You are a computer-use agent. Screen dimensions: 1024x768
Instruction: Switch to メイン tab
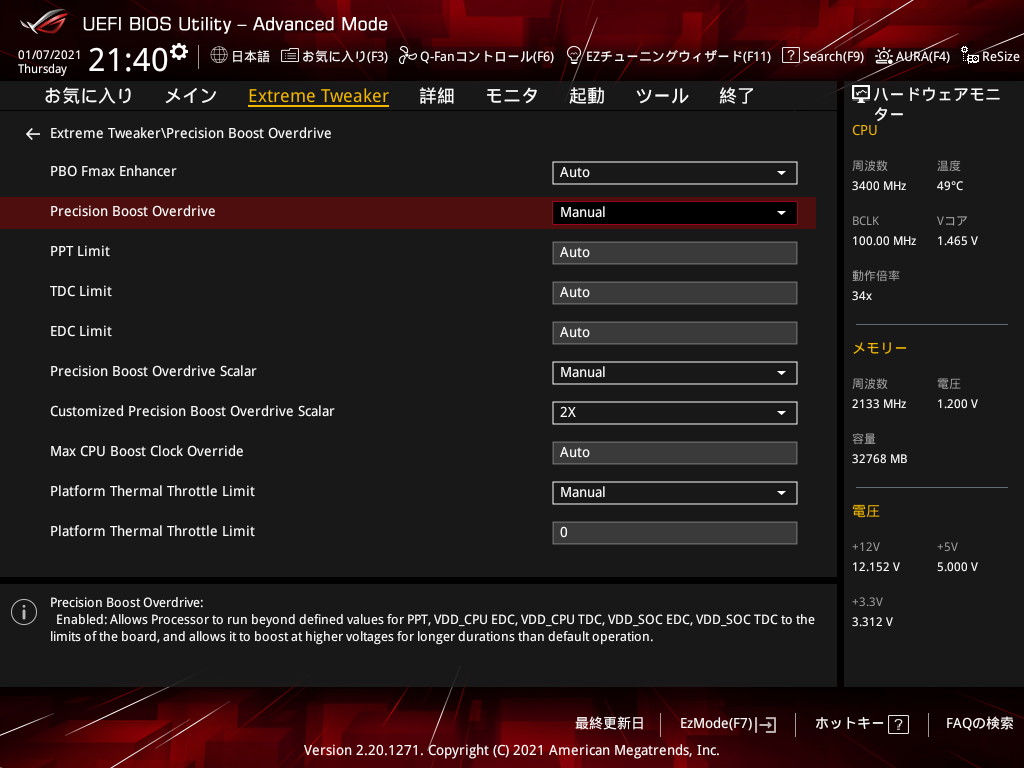tap(191, 96)
